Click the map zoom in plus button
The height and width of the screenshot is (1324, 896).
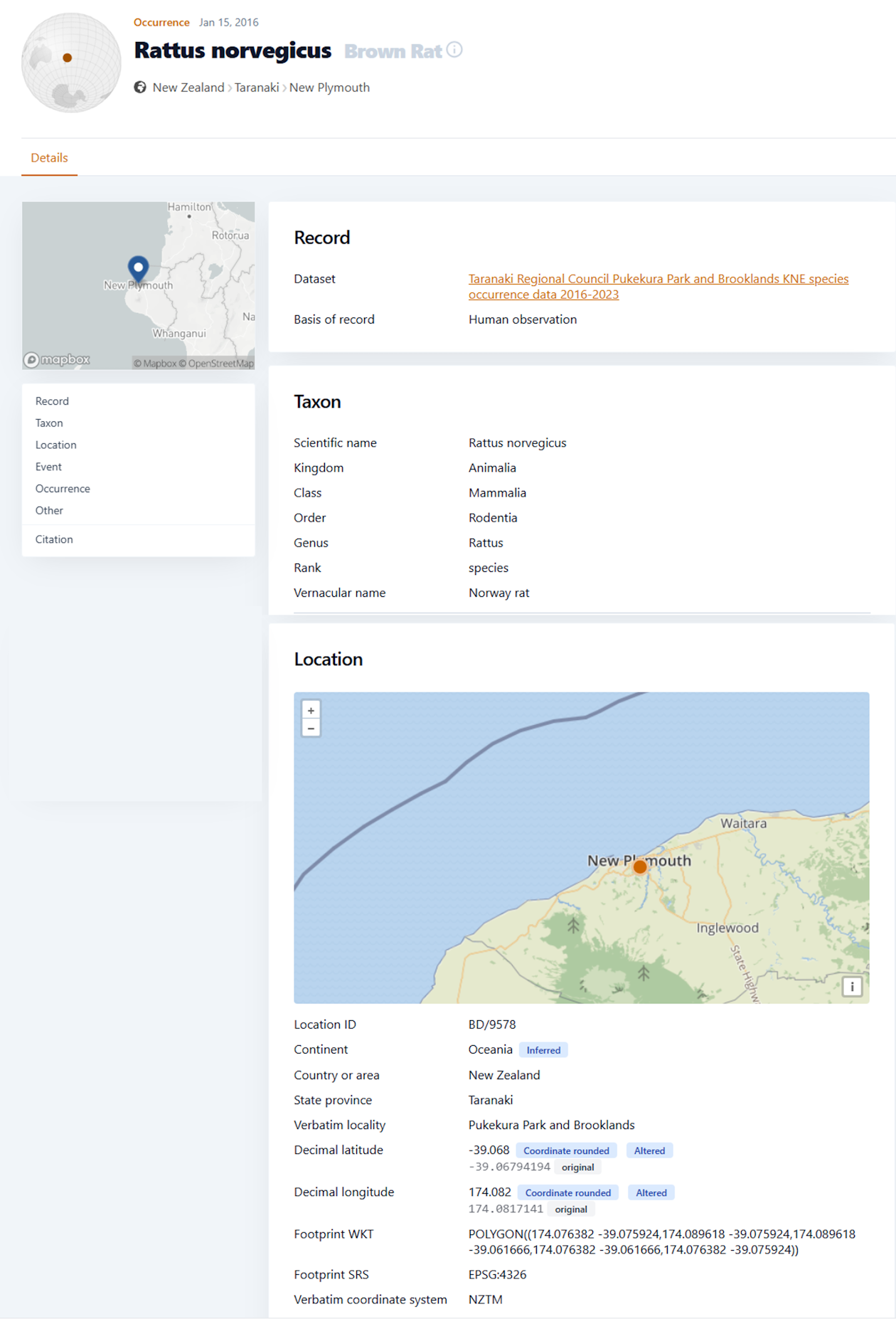tap(311, 710)
